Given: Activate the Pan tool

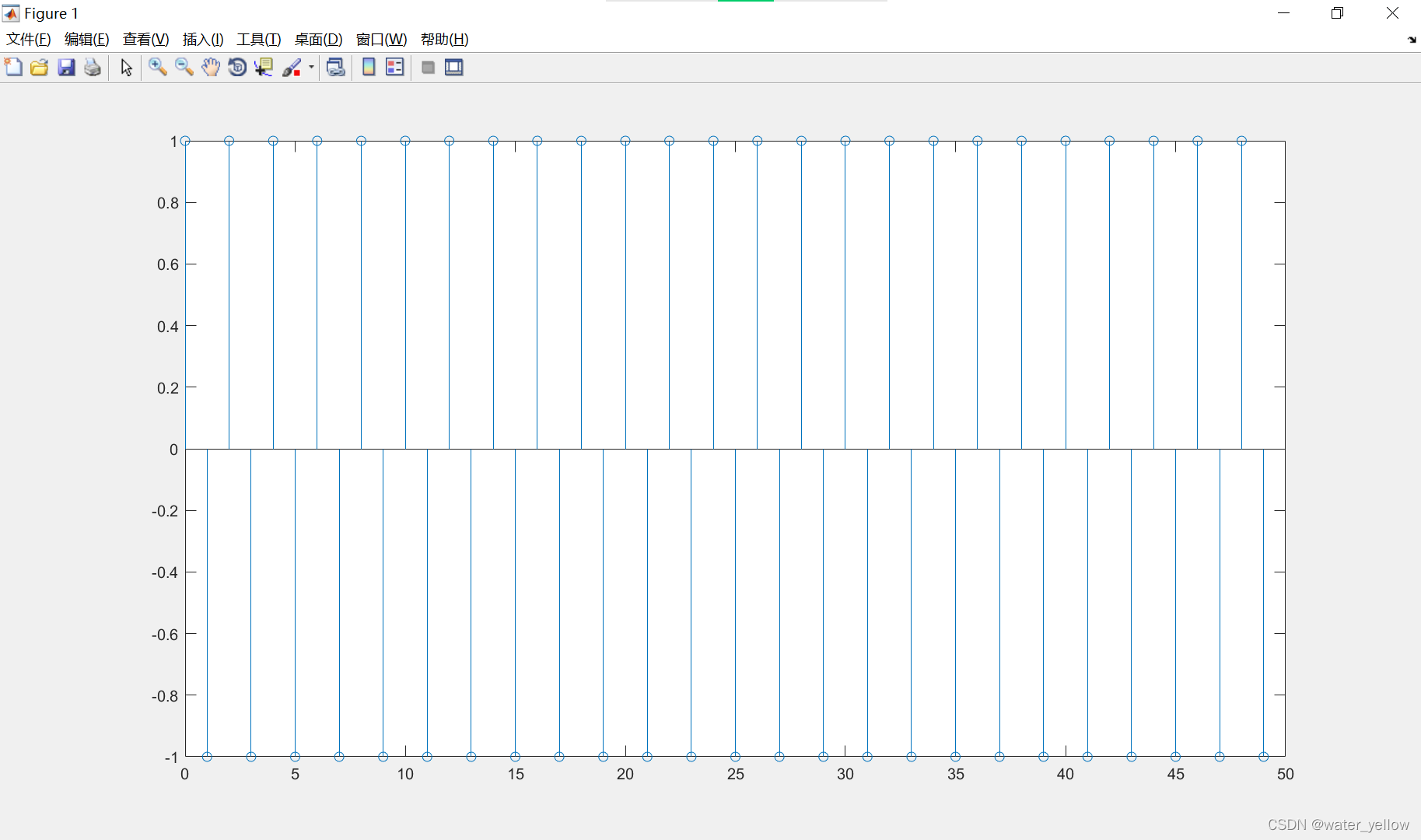Looking at the screenshot, I should (x=211, y=68).
